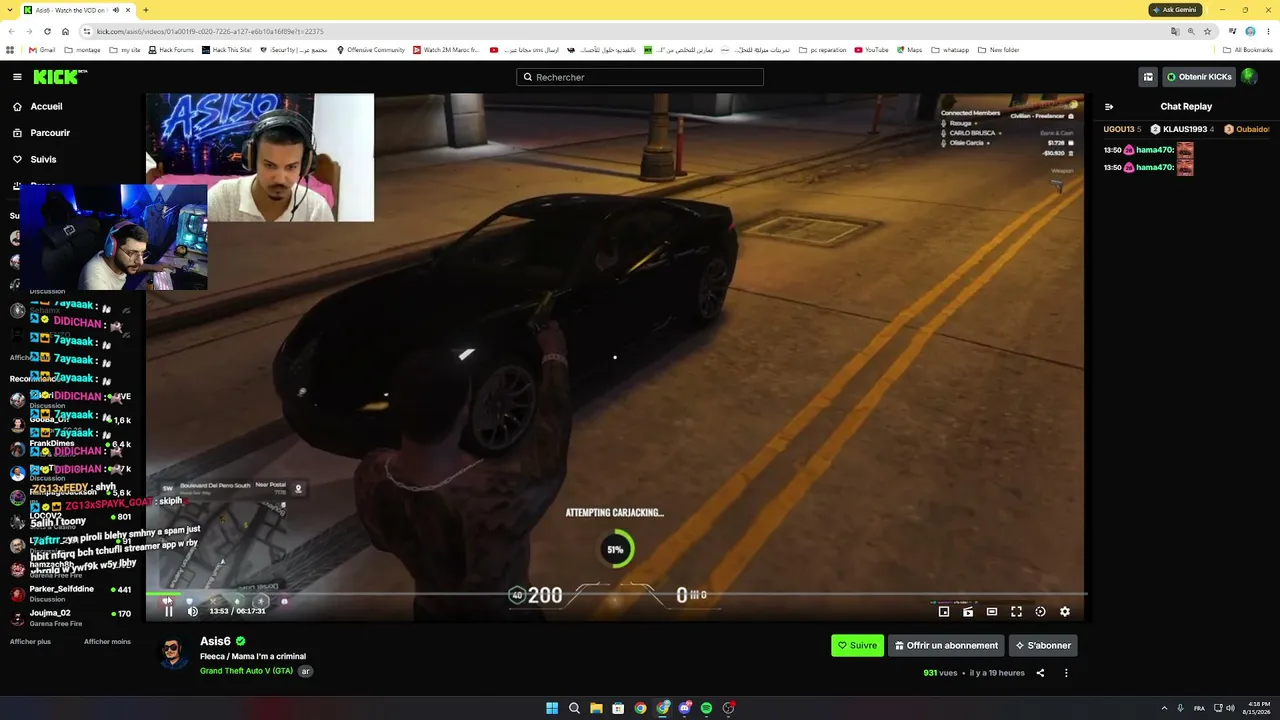Follow Asis6 with the Suivre button
1280x720 pixels.
pos(857,645)
